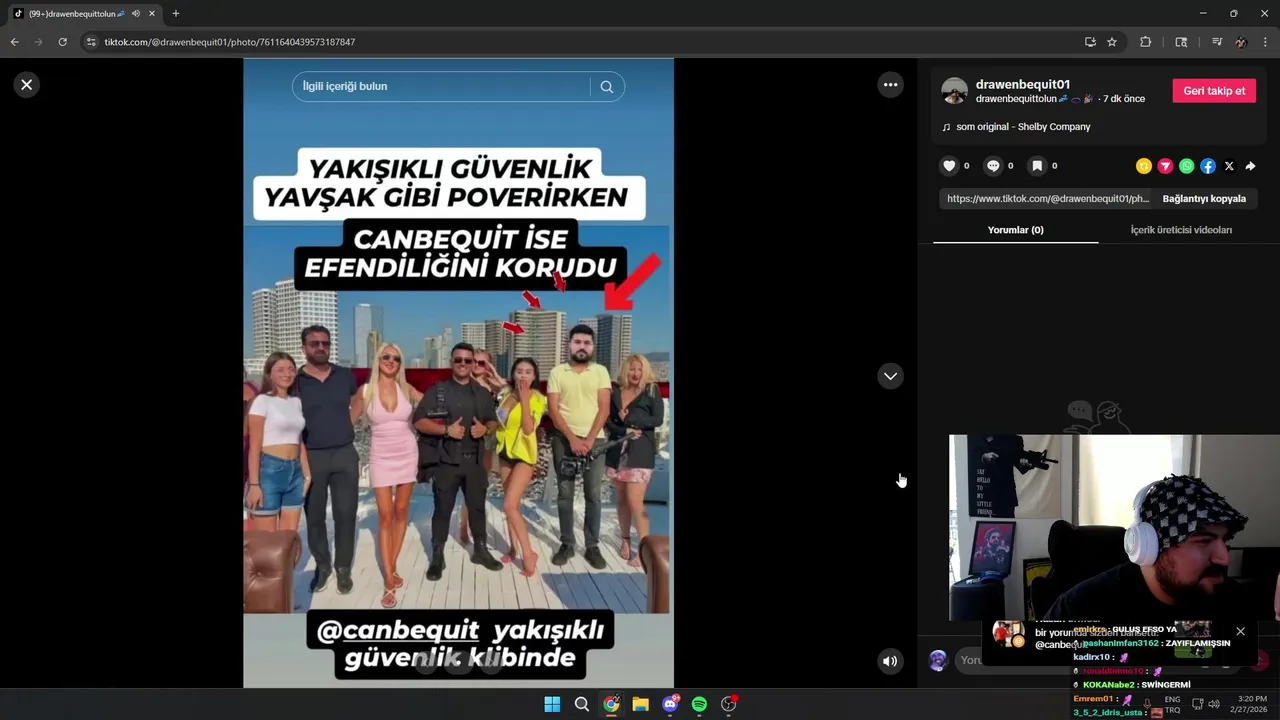Open File Explorer from the taskbar
Viewport: 1280px width, 720px height.
tap(640, 704)
